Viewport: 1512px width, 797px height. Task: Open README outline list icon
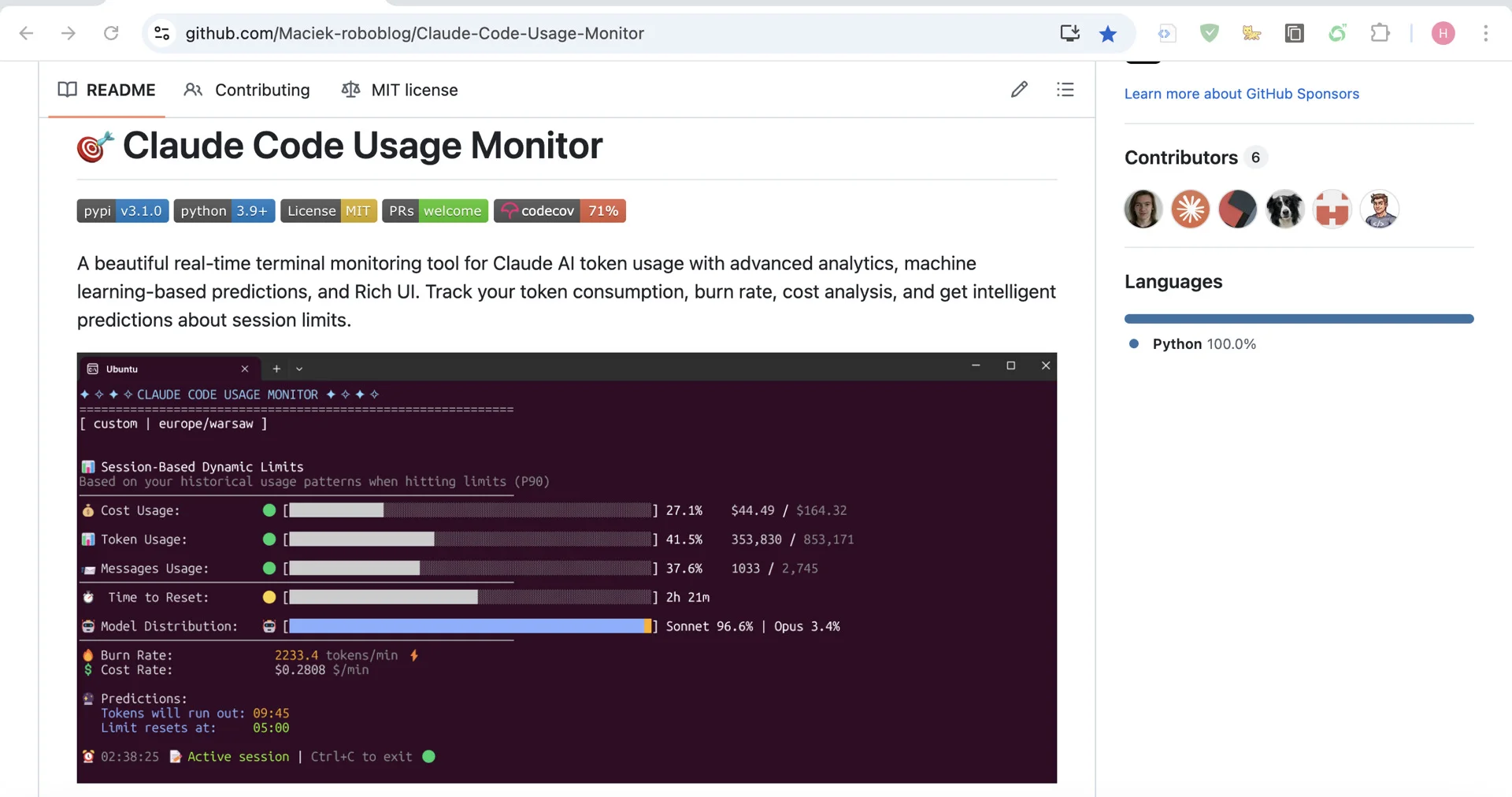click(x=1065, y=90)
